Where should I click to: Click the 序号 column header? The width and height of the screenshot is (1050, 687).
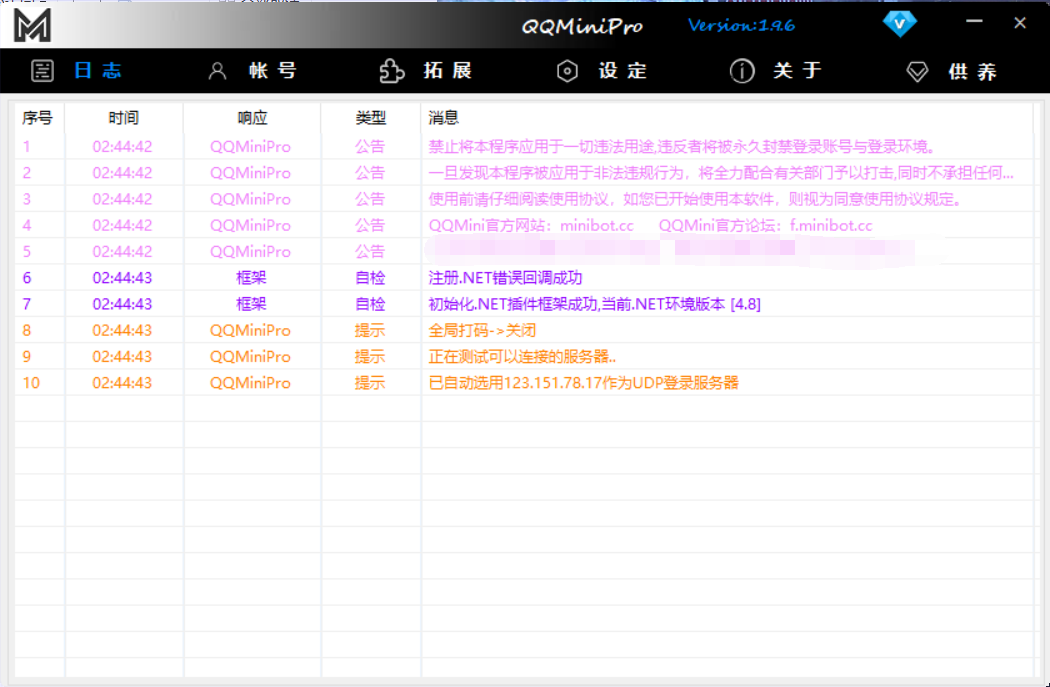tap(37, 118)
